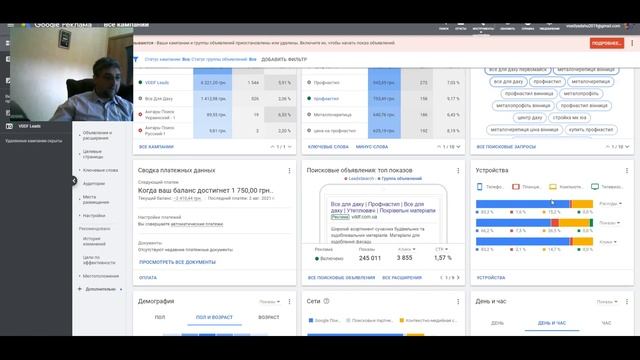Click the help icon next to Сети
The width and height of the screenshot is (640, 360).
click(326, 301)
